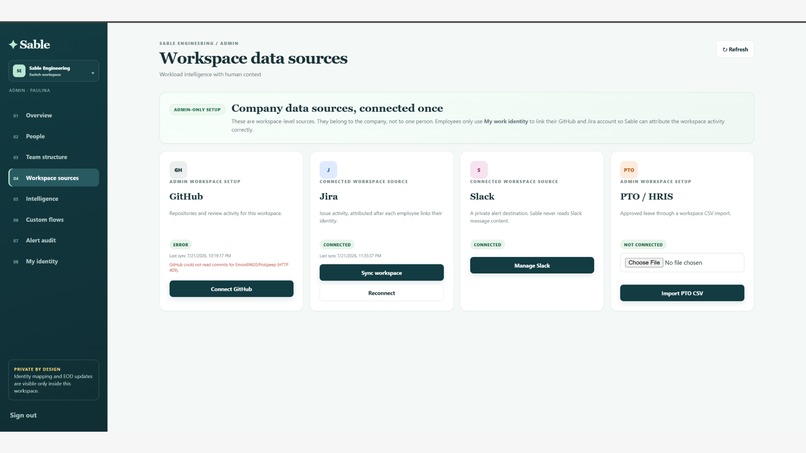This screenshot has height=453, width=806.
Task: Click Reconnect on the Jira card
Action: (x=381, y=293)
